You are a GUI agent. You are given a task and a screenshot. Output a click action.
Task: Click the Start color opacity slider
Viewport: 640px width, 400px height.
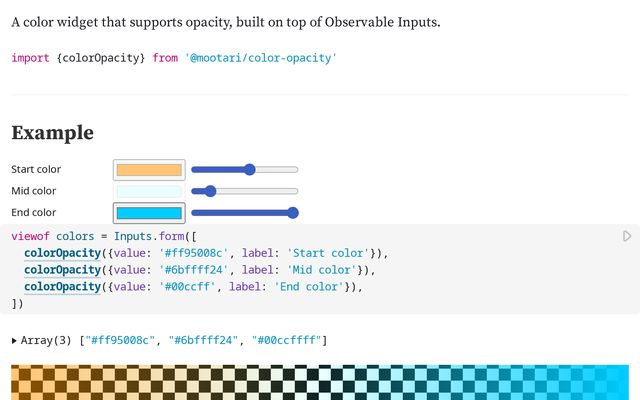point(244,170)
